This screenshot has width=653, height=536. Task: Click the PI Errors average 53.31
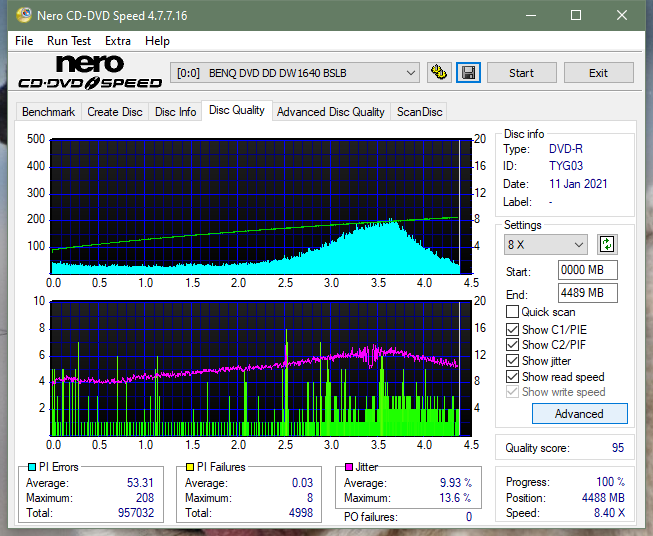140,483
